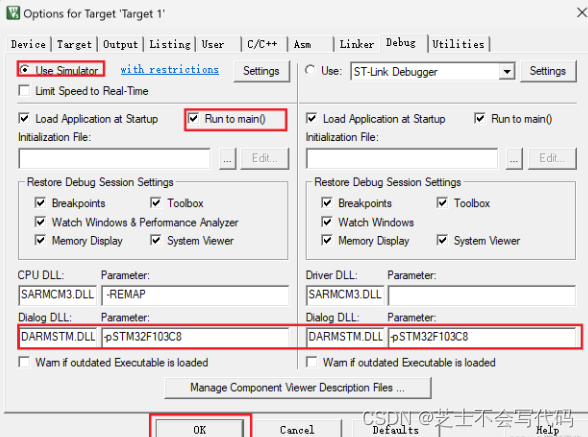Toggle debugger System Viewer checkbox
This screenshot has height=437, width=588.
point(442,240)
